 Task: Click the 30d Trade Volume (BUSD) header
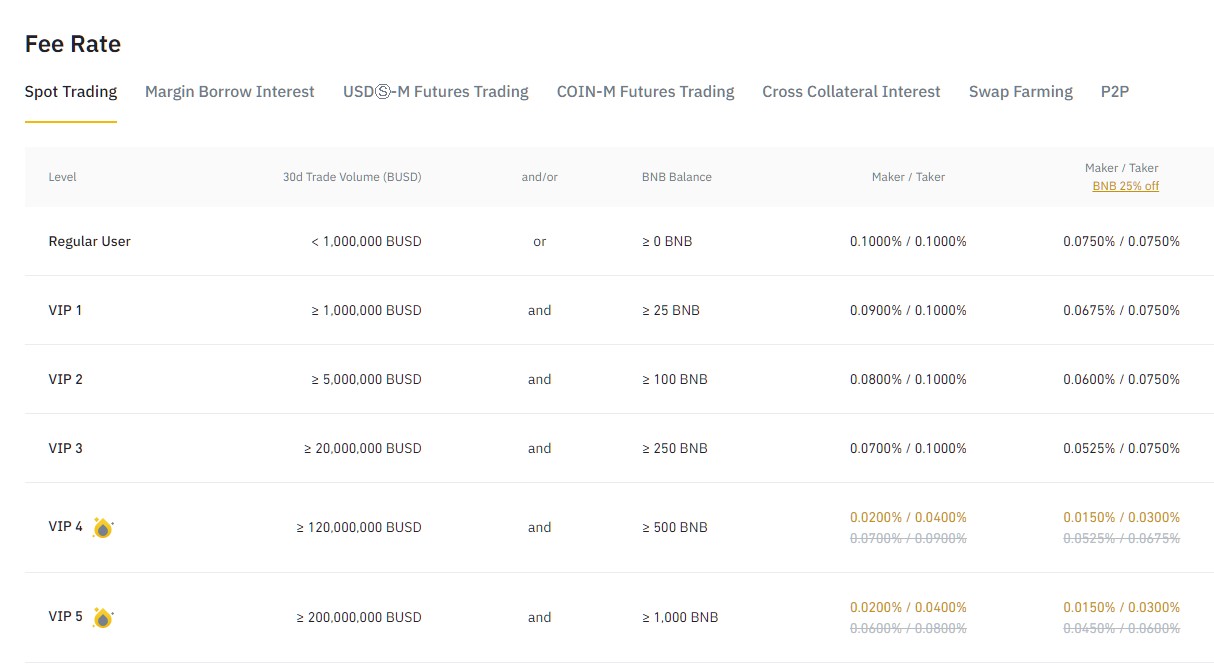coord(352,177)
